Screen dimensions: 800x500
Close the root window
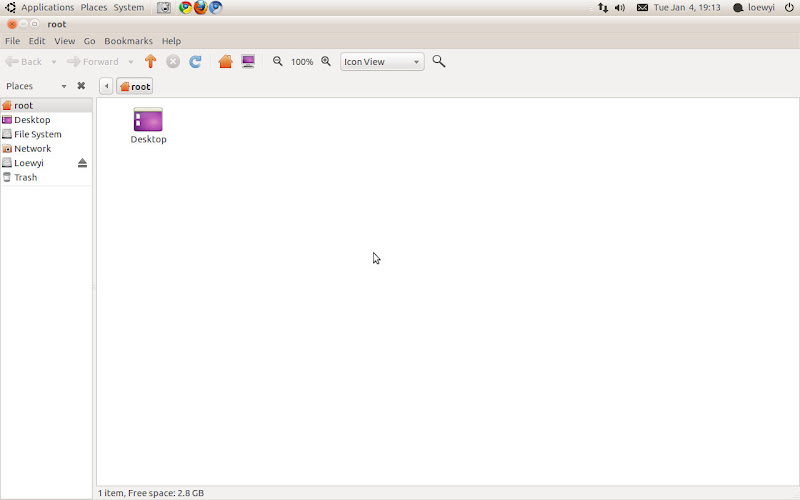[12, 24]
